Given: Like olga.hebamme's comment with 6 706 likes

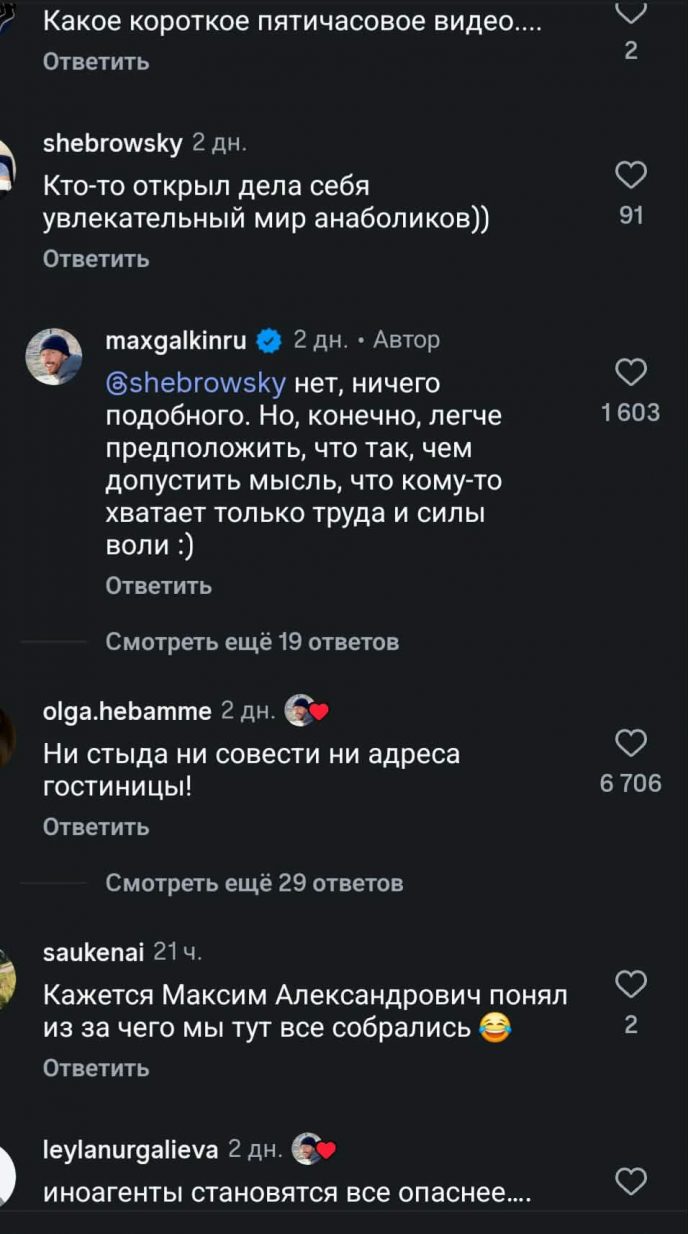Looking at the screenshot, I should pyautogui.click(x=631, y=743).
